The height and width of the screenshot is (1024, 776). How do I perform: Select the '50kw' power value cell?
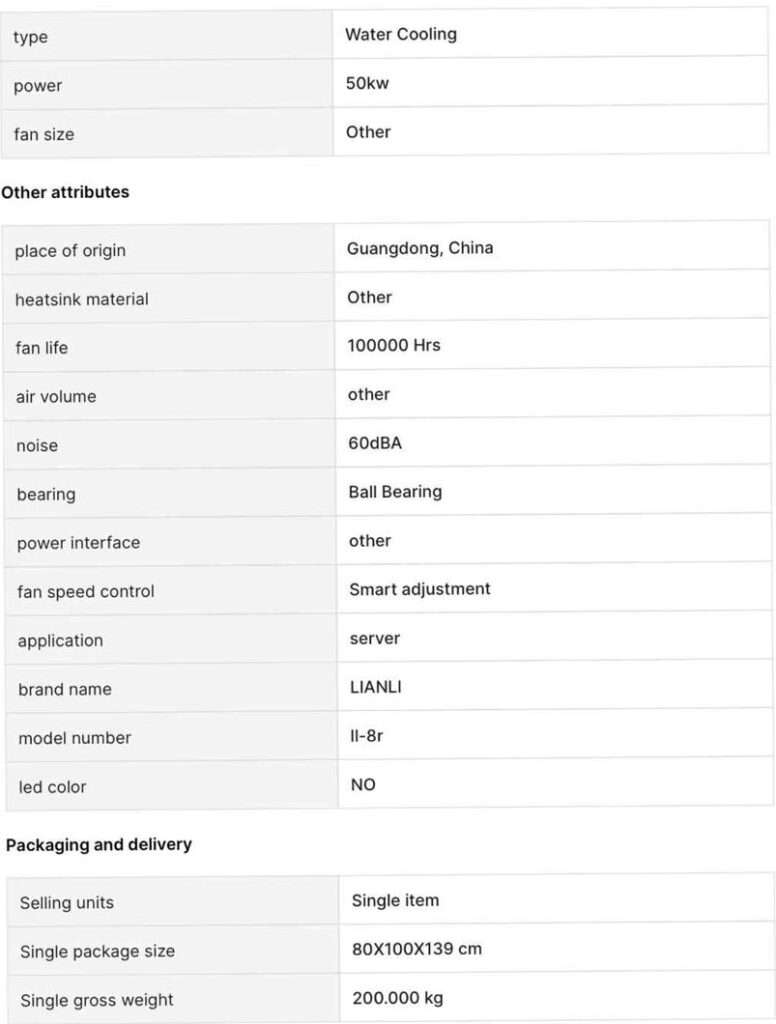click(x=367, y=83)
